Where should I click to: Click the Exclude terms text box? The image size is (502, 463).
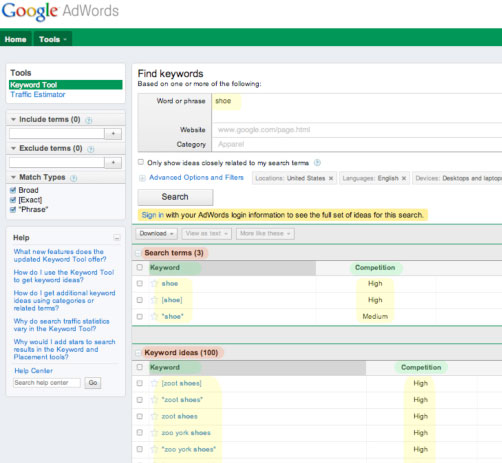[x=57, y=163]
